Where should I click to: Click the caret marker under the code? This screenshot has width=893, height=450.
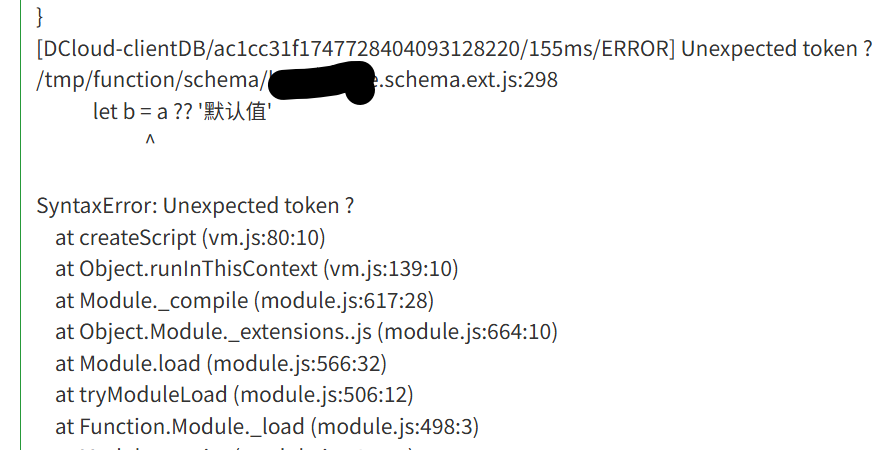pos(150,140)
